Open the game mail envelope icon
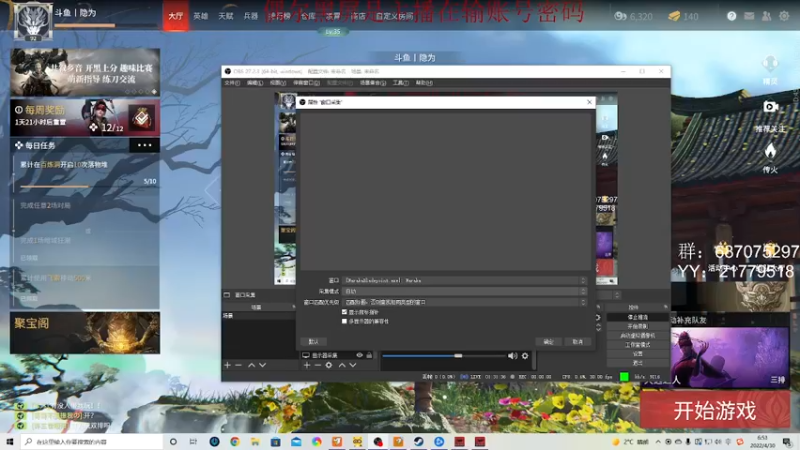800x450 pixels. pos(748,16)
